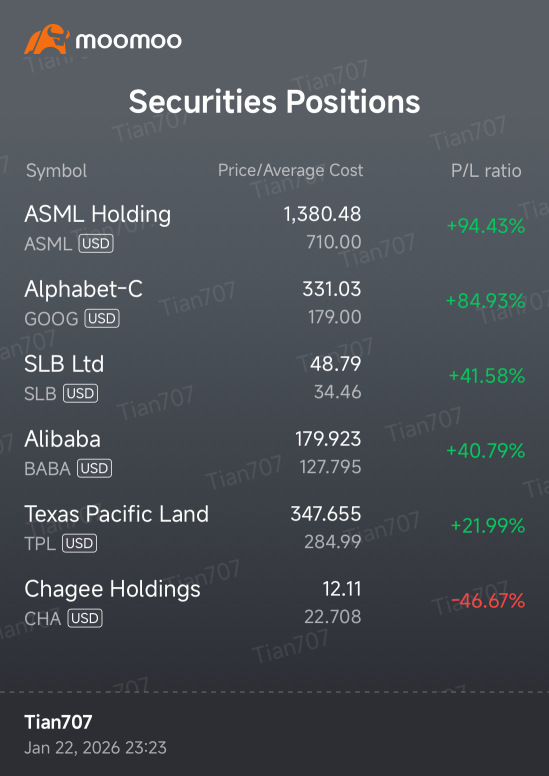
Task: Click the moomoo brand name text
Action: tap(128, 41)
